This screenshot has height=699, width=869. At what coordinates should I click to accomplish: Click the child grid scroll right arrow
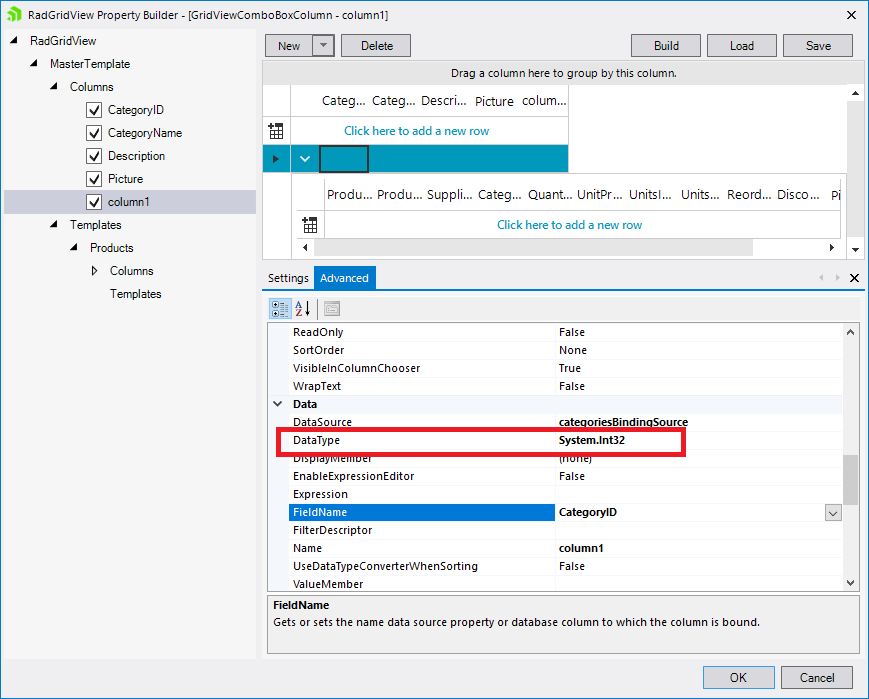(x=831, y=247)
